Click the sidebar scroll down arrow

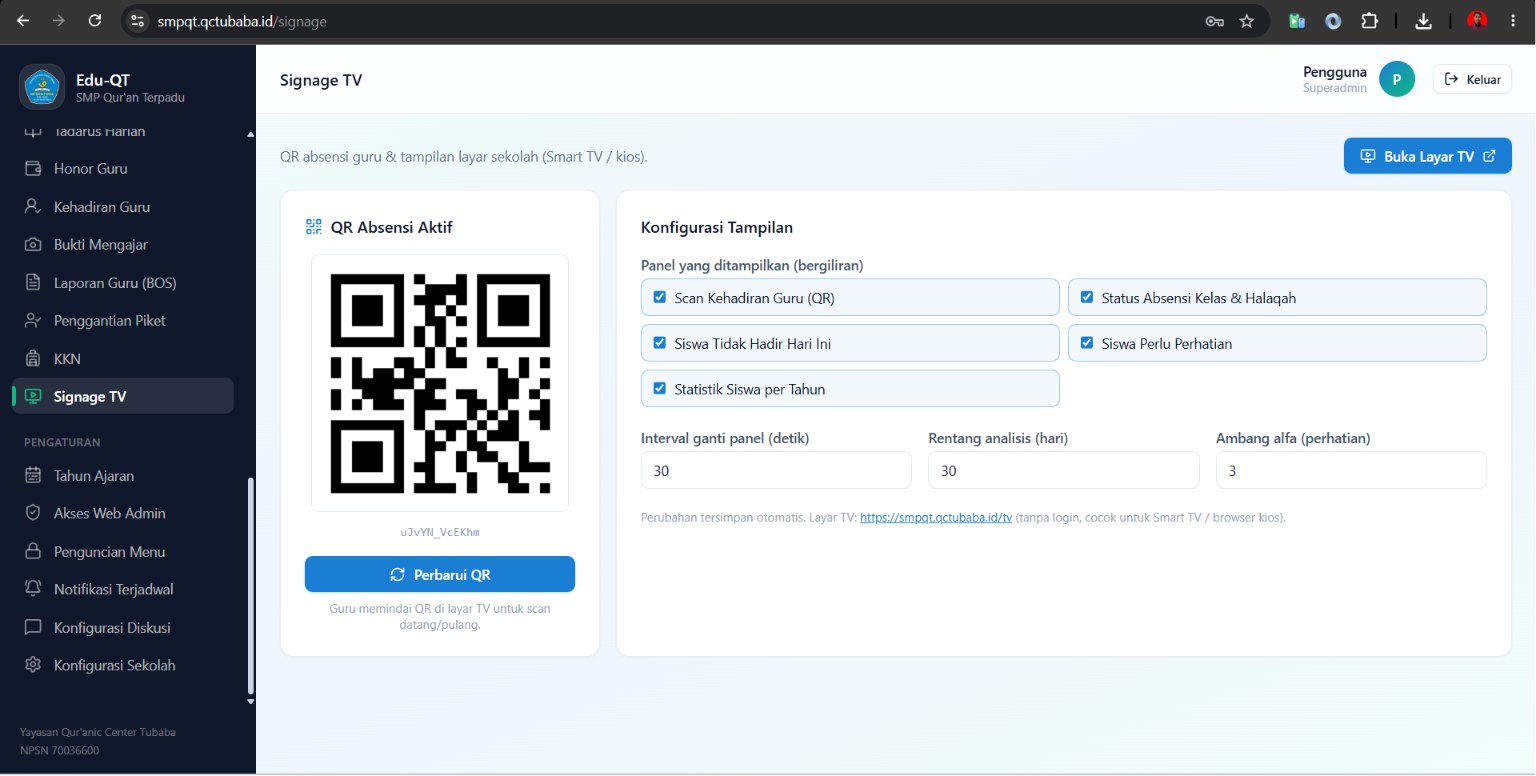click(250, 701)
